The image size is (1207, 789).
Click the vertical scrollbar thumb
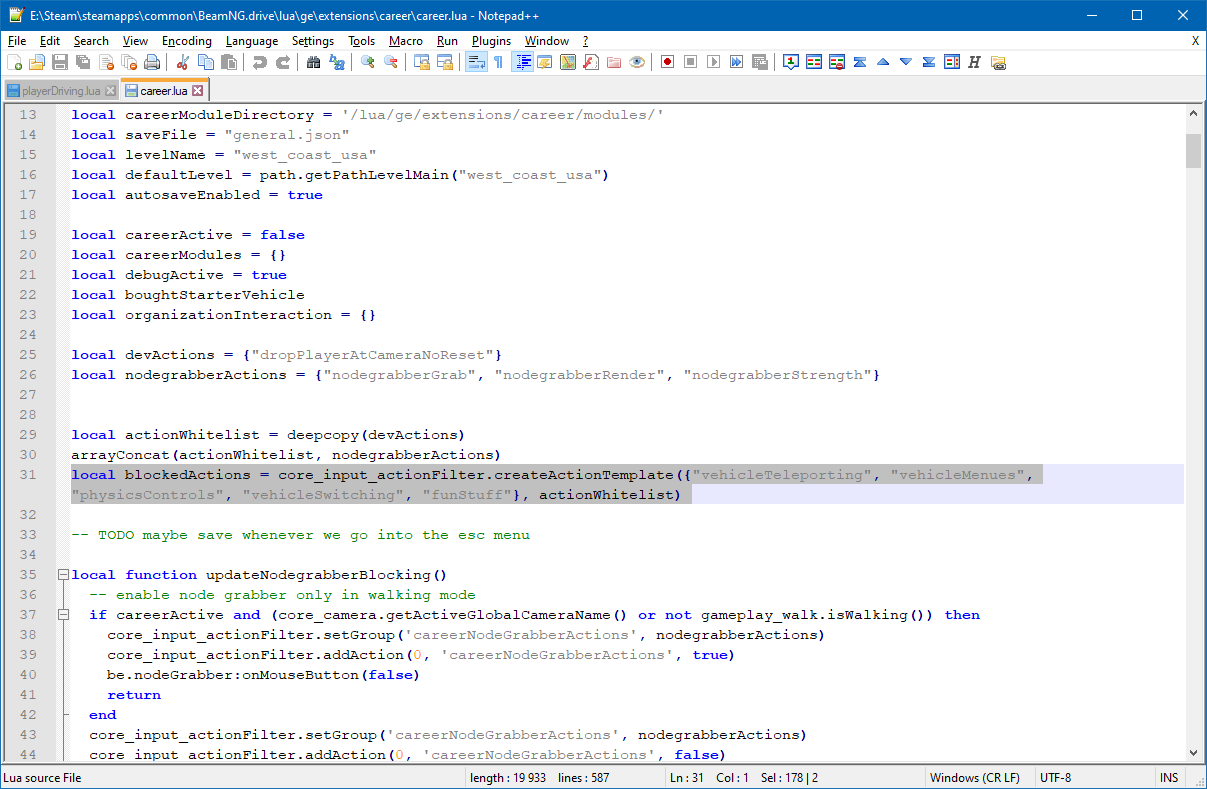[x=1193, y=151]
